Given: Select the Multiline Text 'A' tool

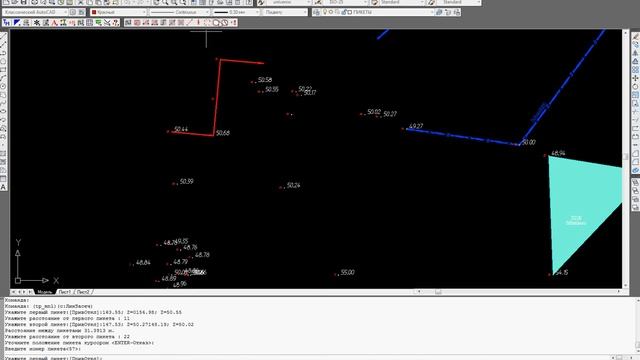Looking at the screenshot, I should coord(3,187).
